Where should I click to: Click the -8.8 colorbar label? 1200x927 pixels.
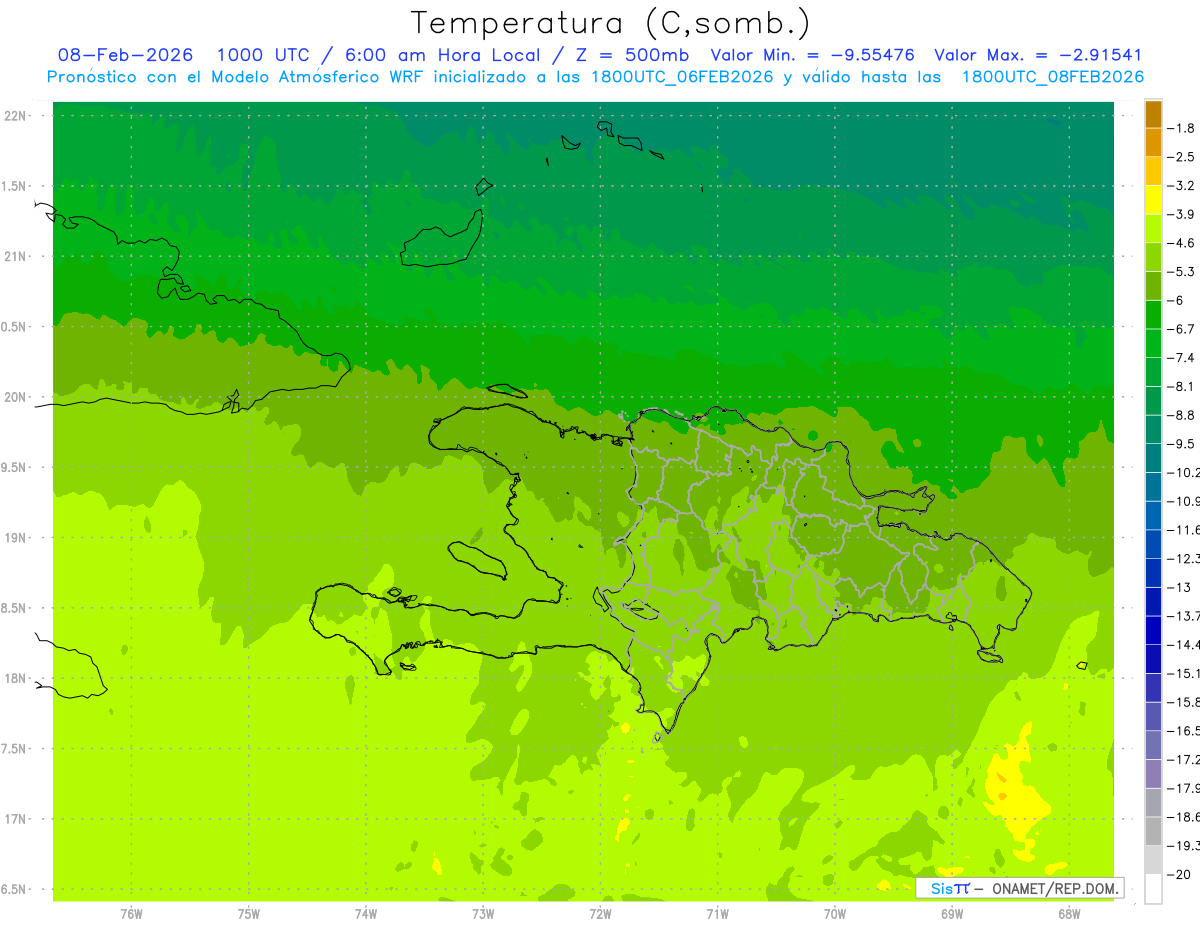[1182, 415]
